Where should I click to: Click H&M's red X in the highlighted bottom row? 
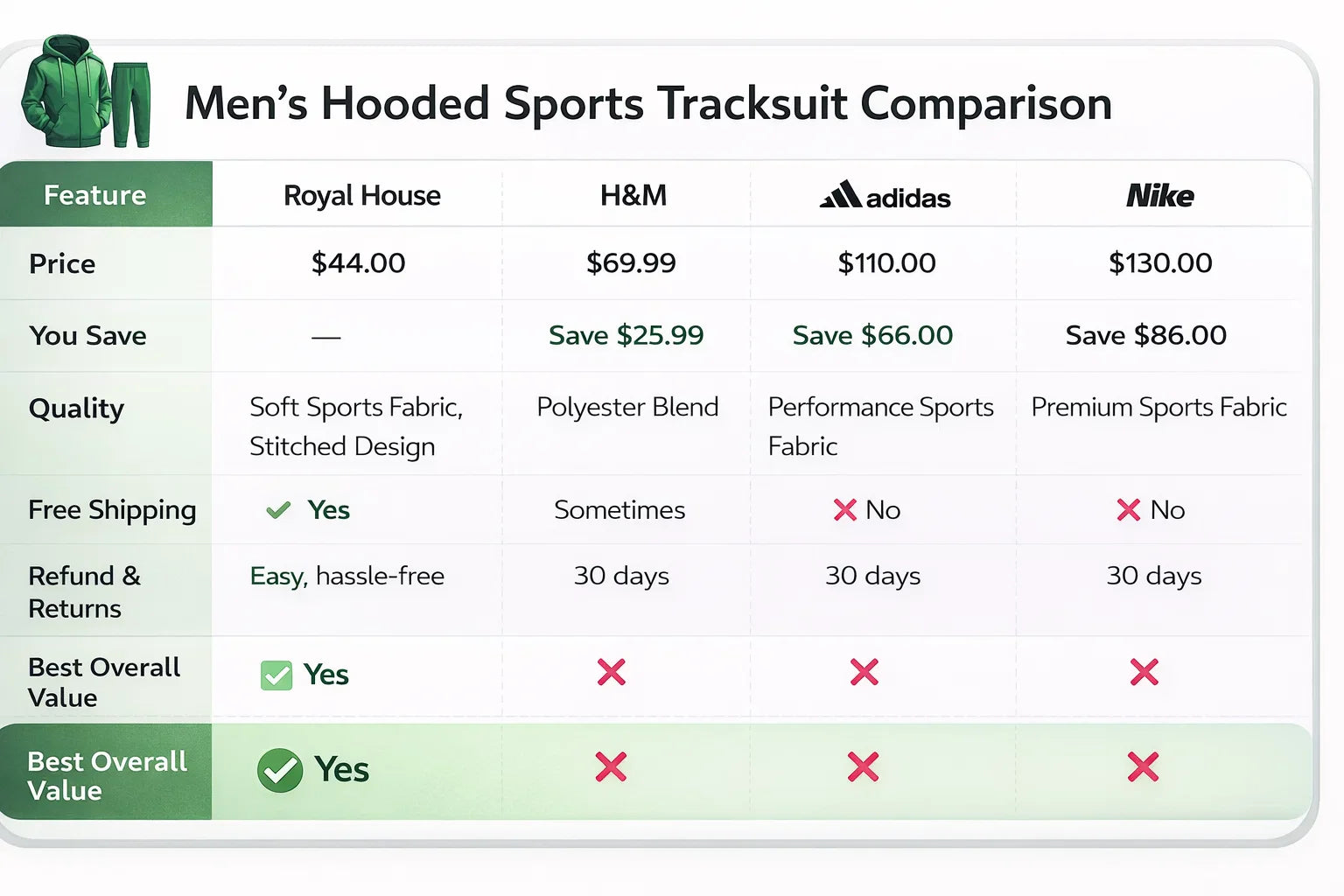tap(611, 766)
